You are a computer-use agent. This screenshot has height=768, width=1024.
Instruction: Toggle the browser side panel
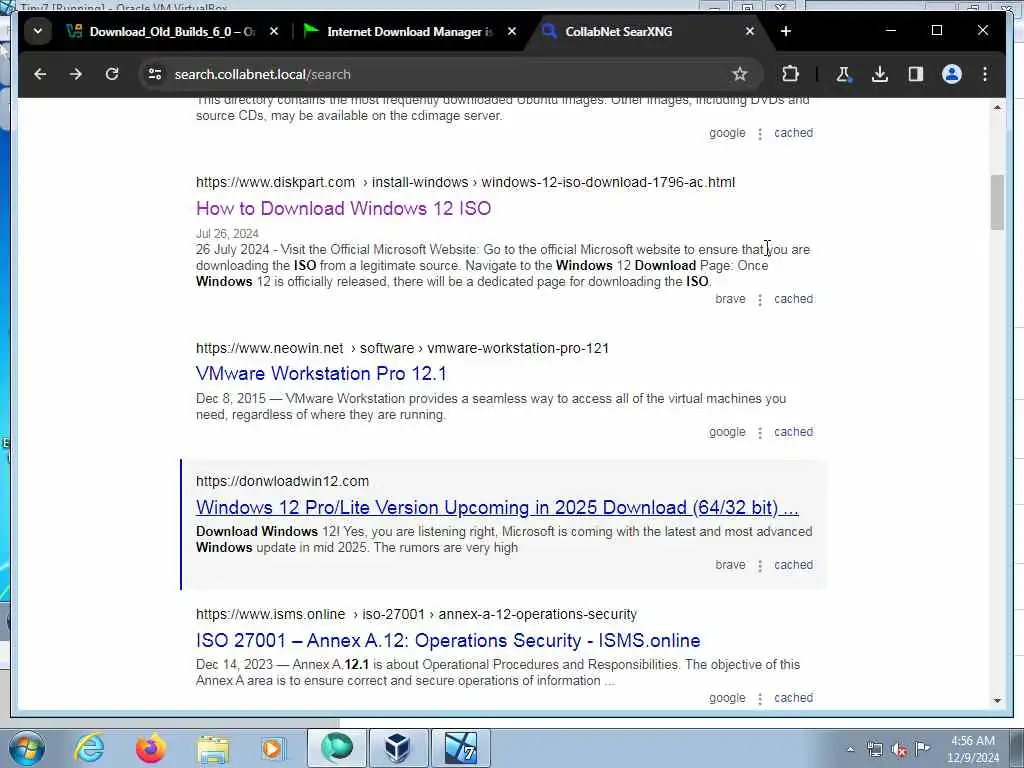click(x=916, y=74)
